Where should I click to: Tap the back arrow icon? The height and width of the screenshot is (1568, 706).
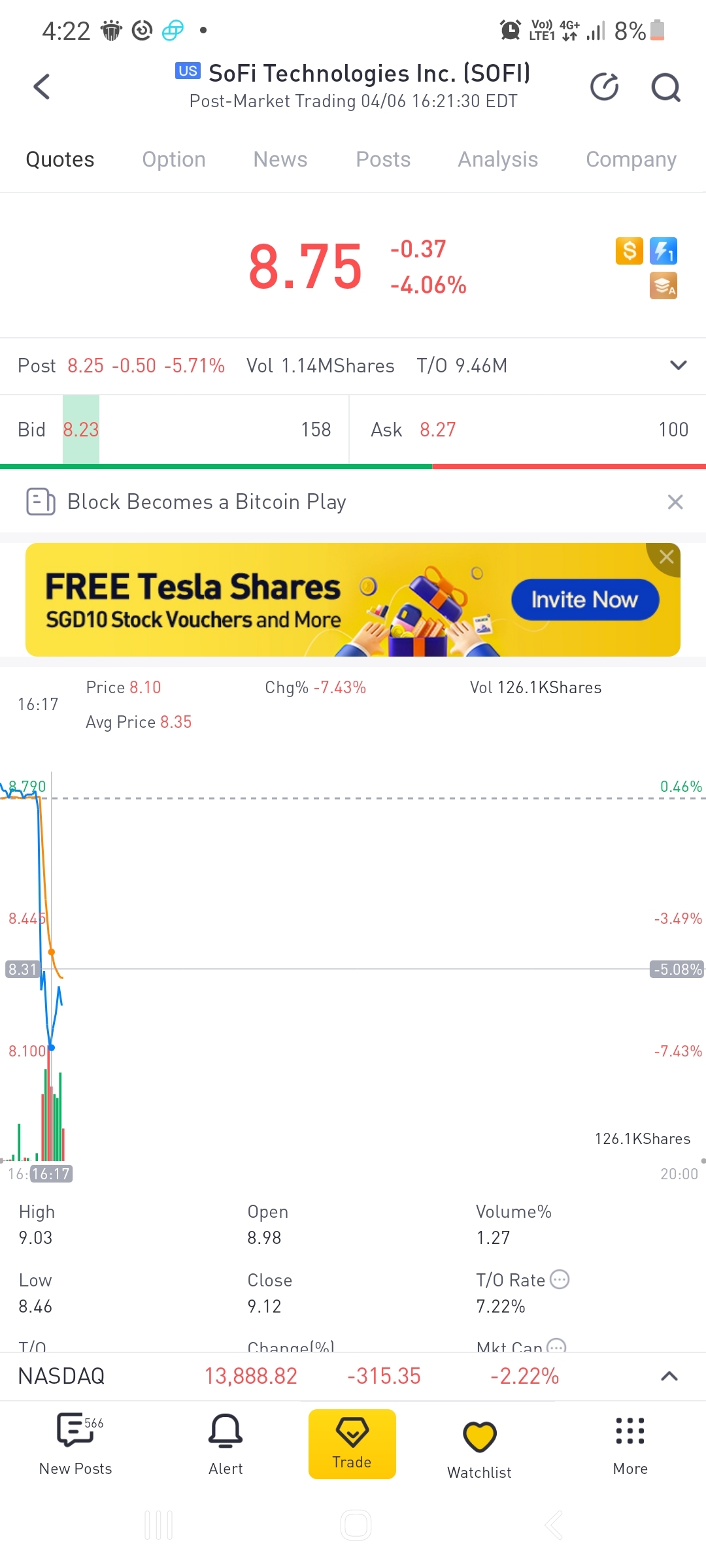click(42, 87)
